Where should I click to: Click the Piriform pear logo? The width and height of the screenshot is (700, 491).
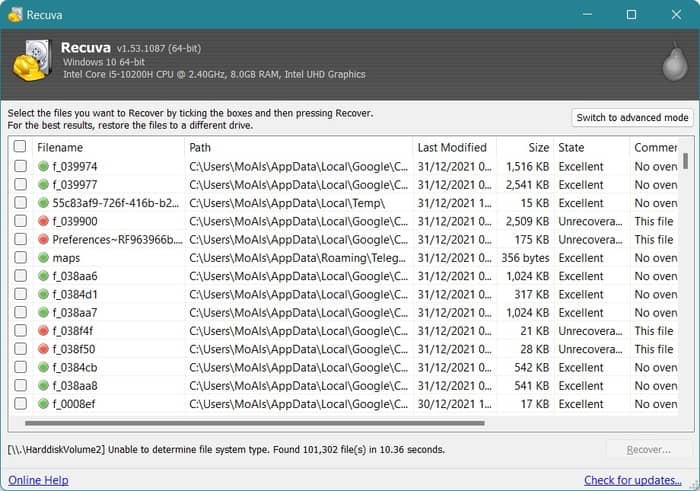pos(675,62)
